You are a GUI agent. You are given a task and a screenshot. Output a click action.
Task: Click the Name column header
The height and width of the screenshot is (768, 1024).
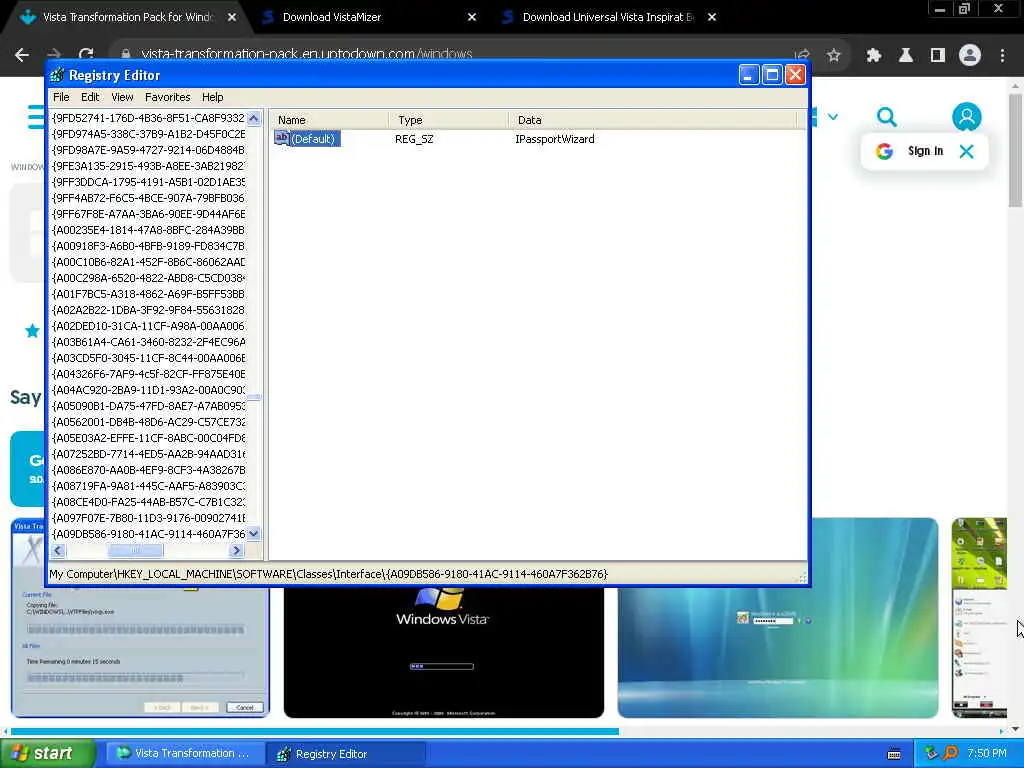click(328, 120)
